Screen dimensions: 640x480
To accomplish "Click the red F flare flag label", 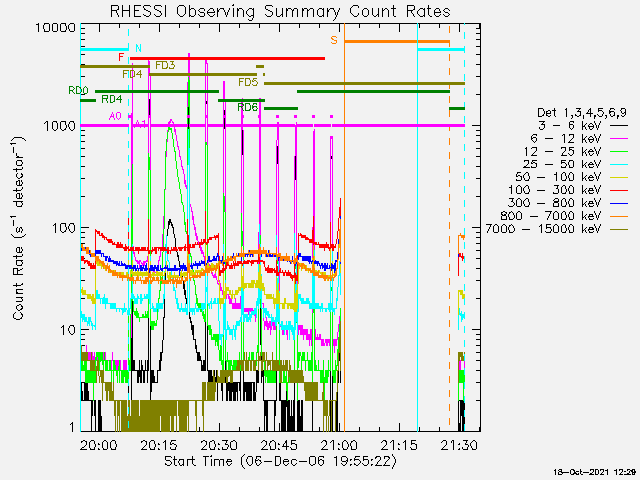I will [121, 57].
